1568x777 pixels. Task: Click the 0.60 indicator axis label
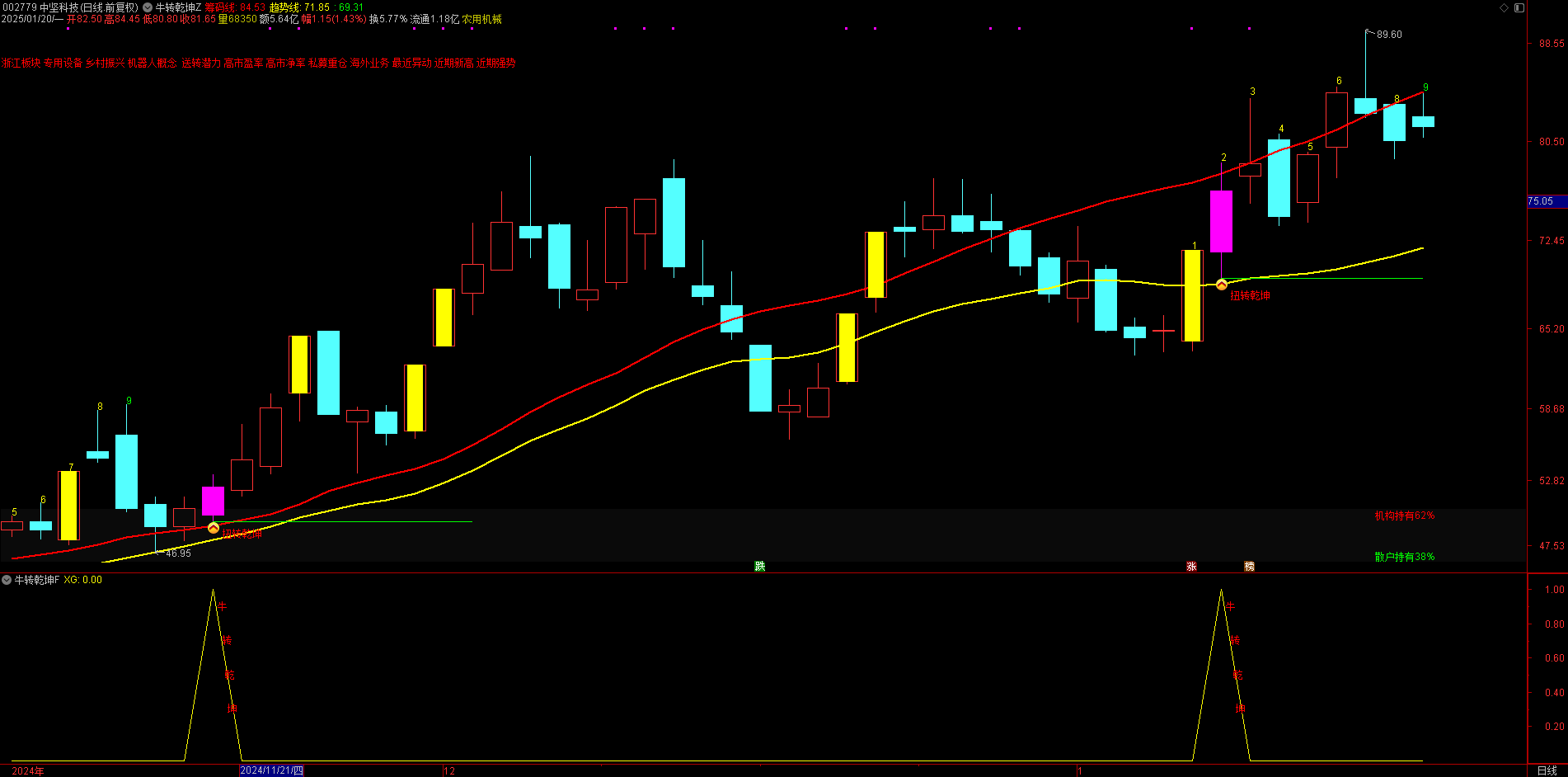(x=1554, y=658)
